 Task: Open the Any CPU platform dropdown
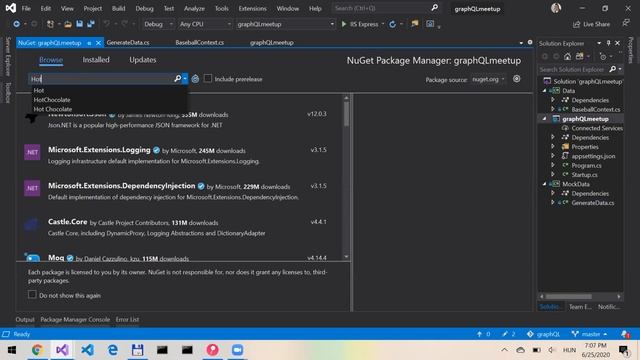205,24
